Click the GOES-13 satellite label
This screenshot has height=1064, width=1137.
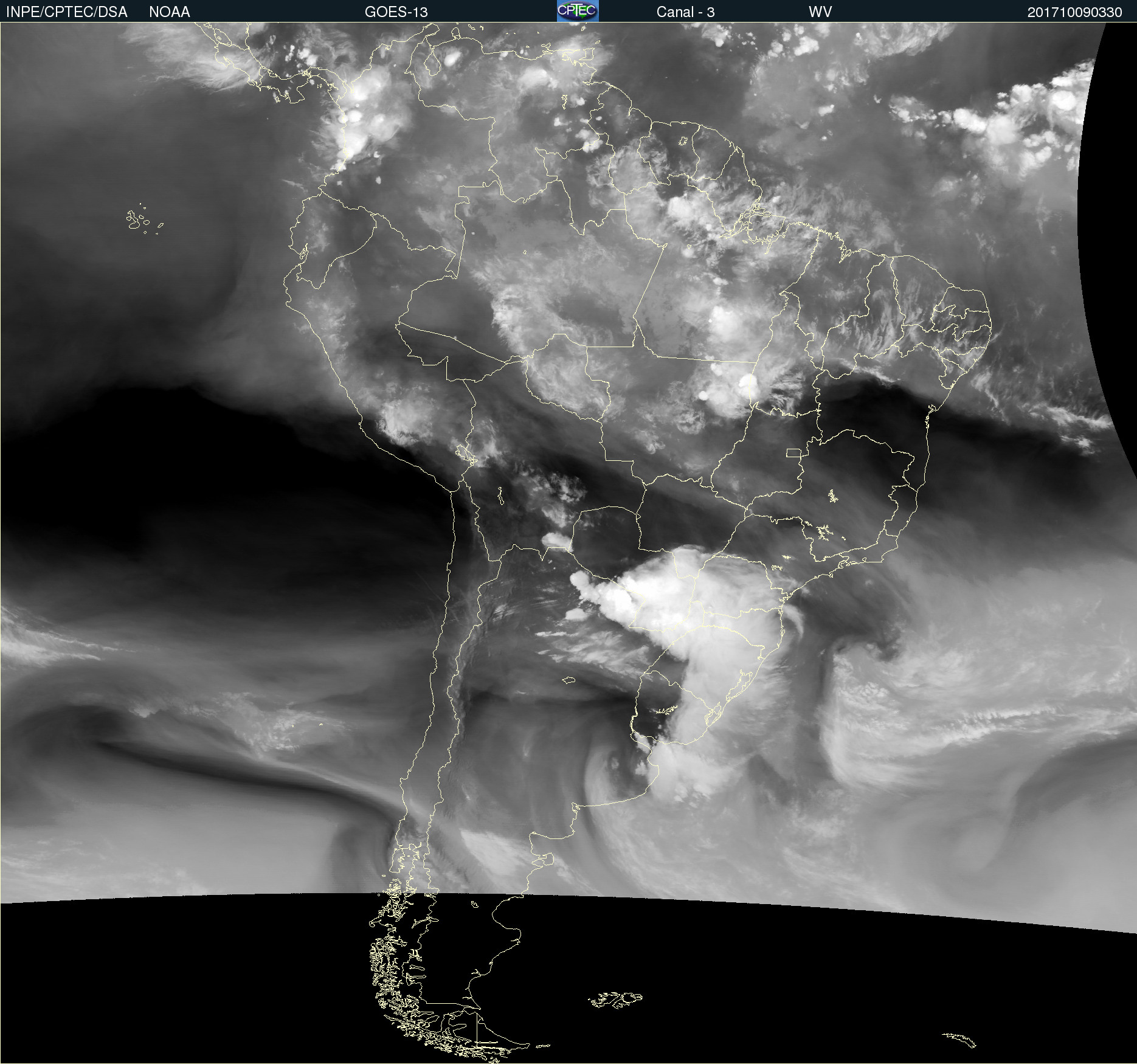pos(396,12)
